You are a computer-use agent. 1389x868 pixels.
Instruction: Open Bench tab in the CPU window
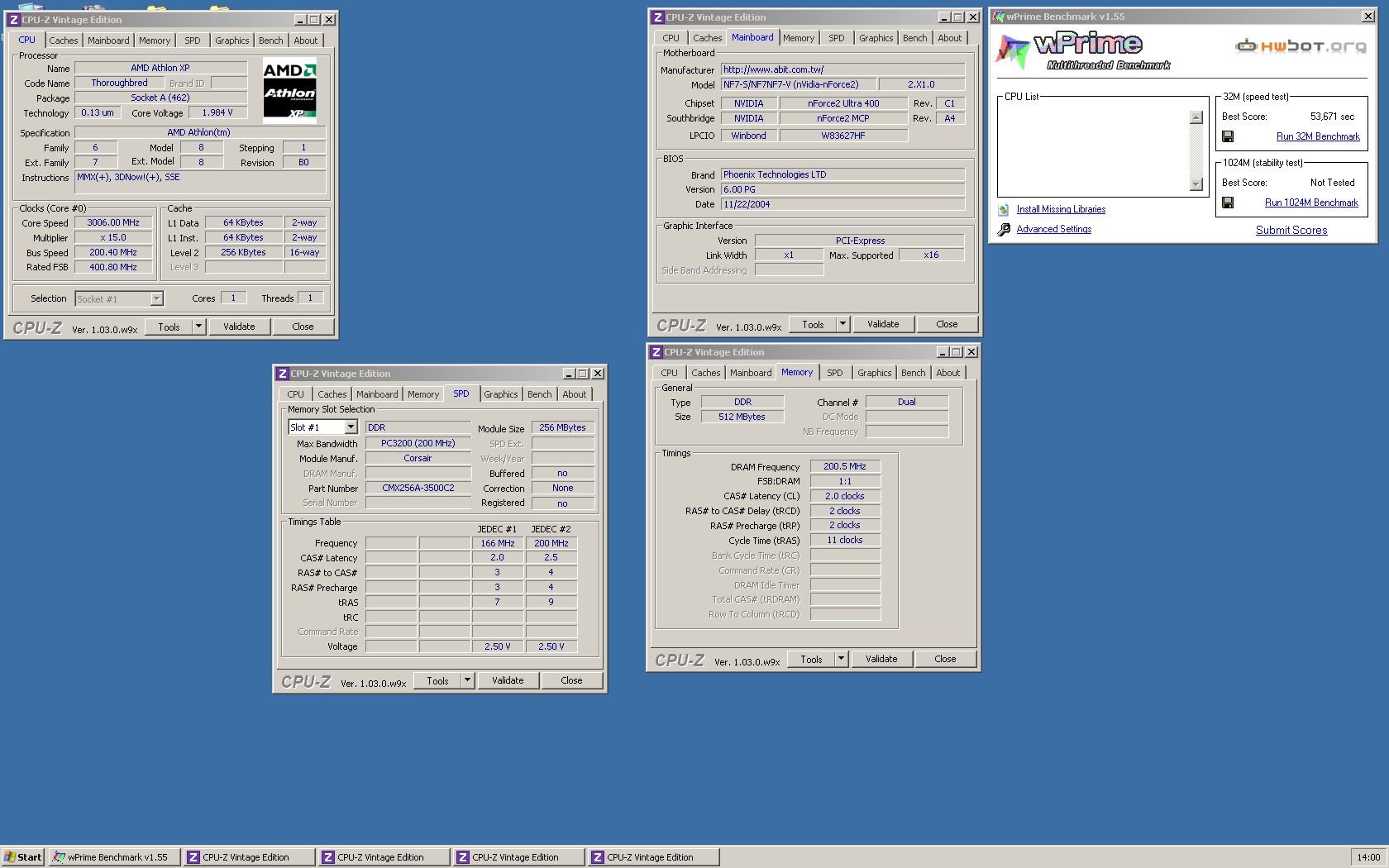coord(270,41)
